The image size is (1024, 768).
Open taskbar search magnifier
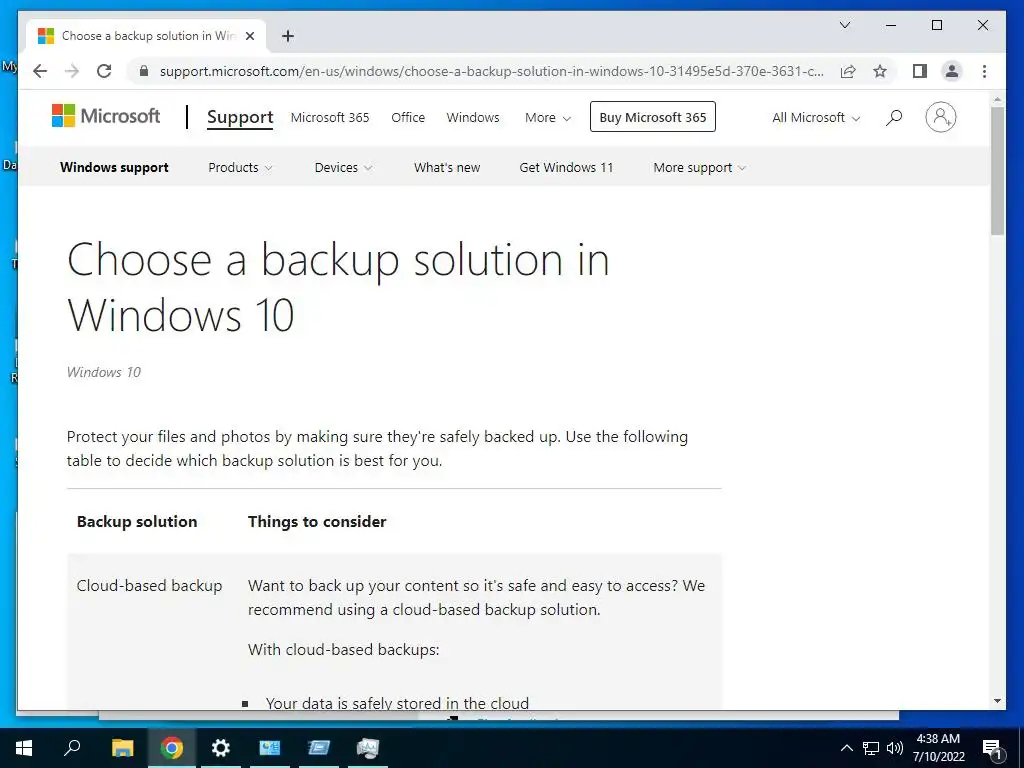(x=72, y=748)
